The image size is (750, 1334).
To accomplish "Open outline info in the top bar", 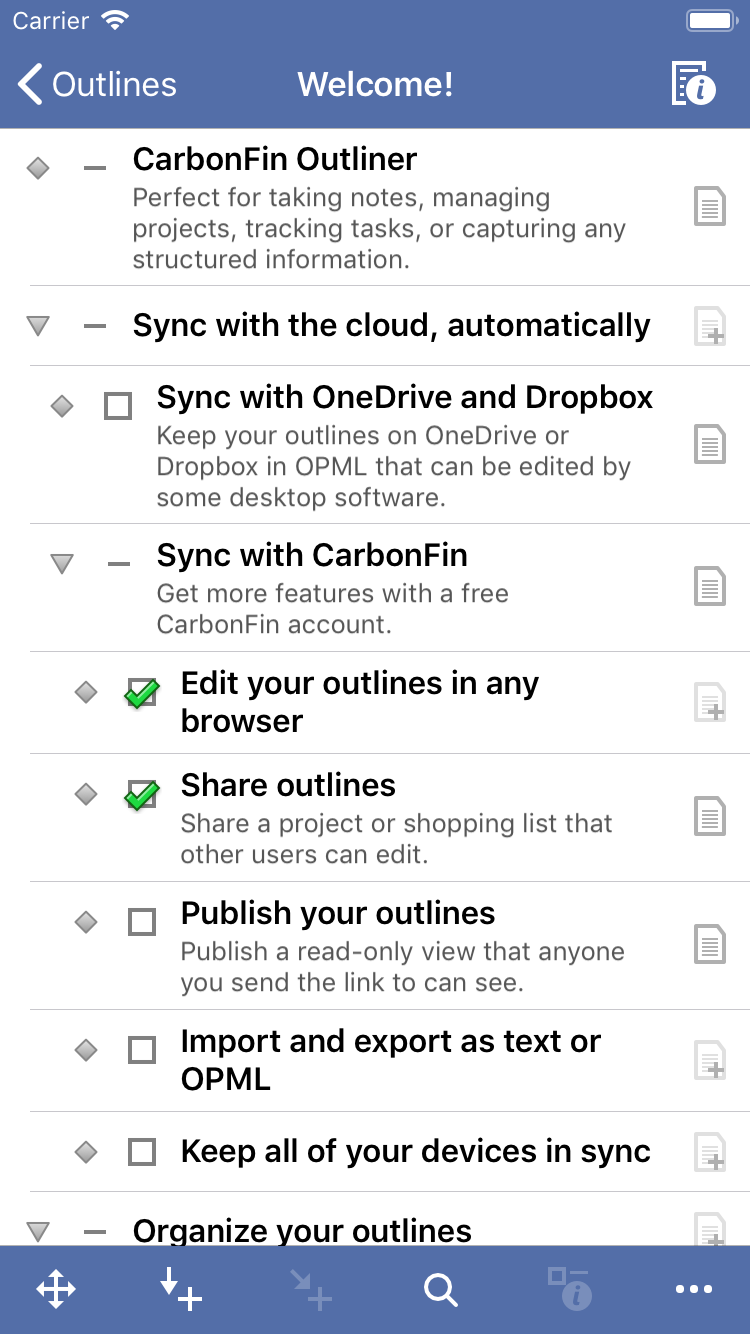I will (694, 84).
